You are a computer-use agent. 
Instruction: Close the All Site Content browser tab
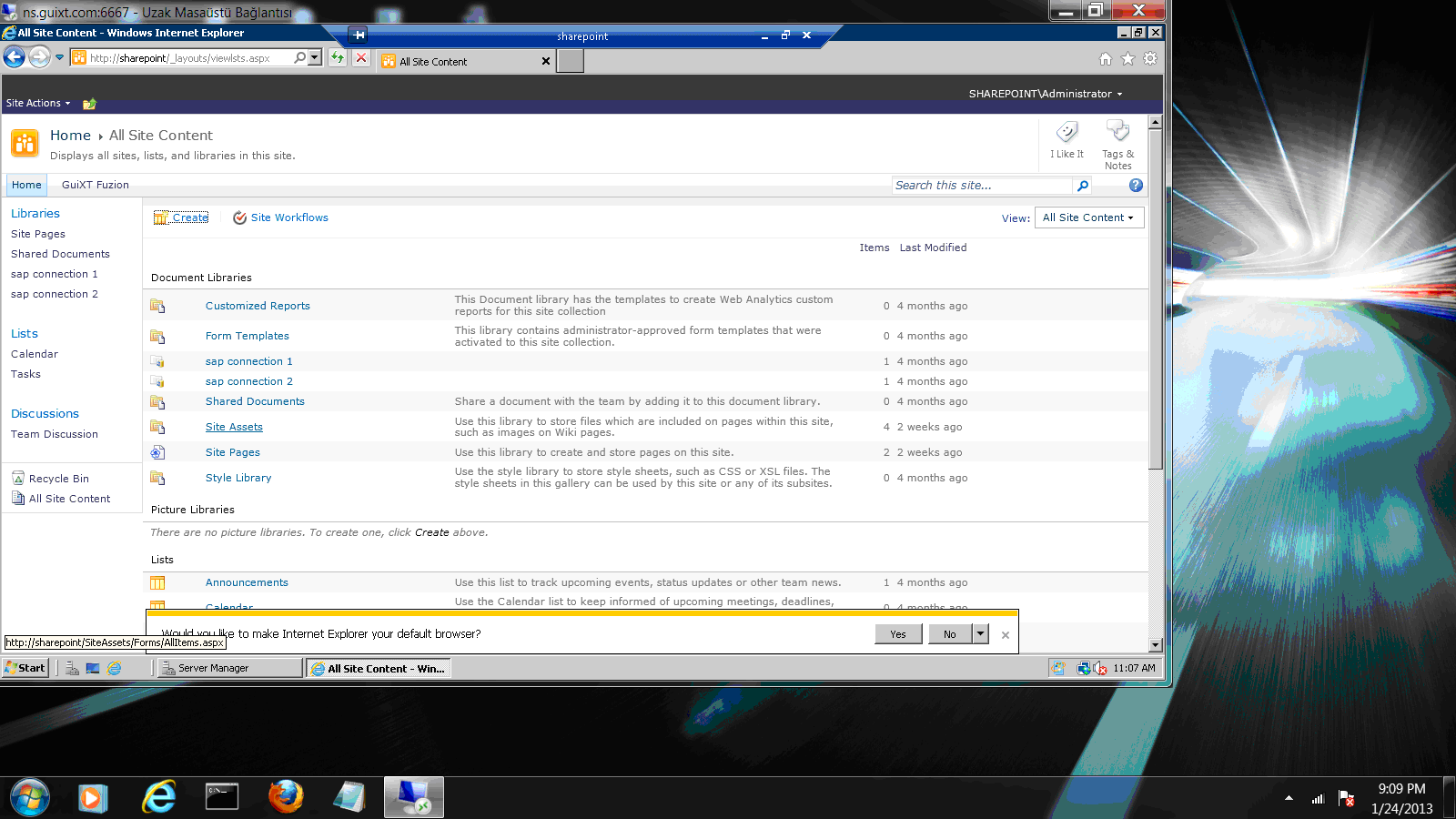546,61
